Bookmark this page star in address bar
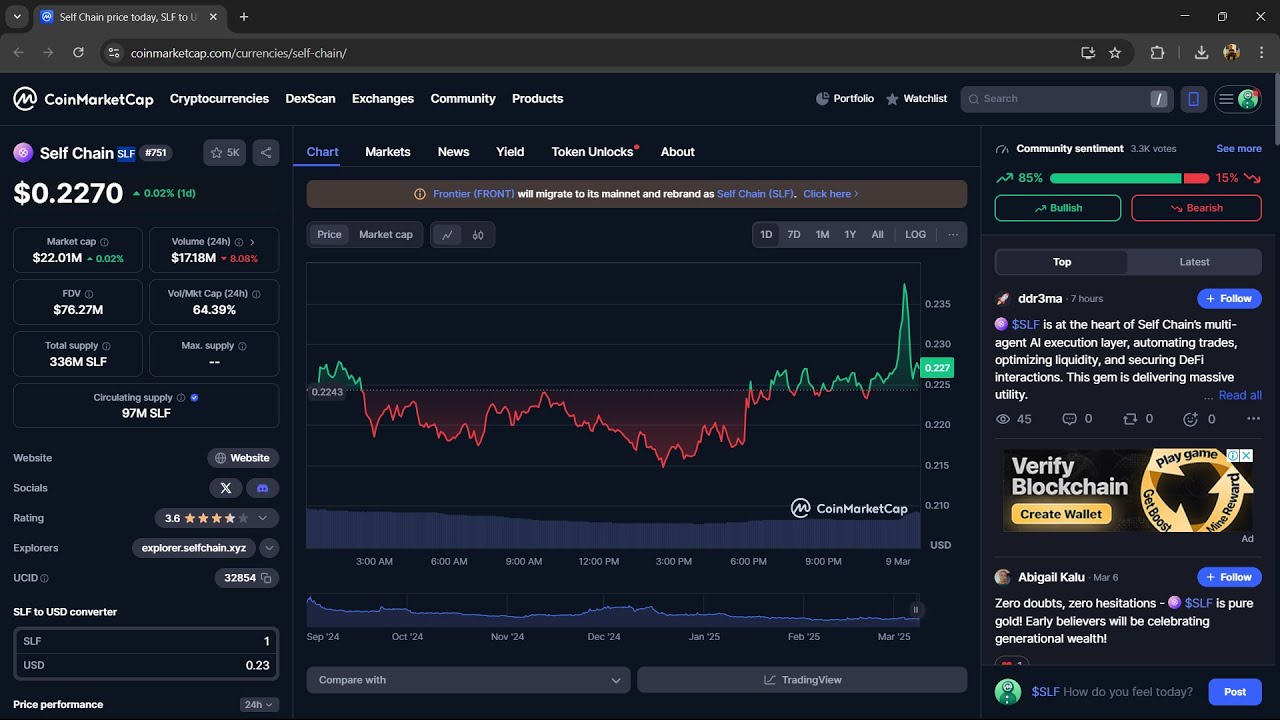This screenshot has height=720, width=1280. point(1115,53)
